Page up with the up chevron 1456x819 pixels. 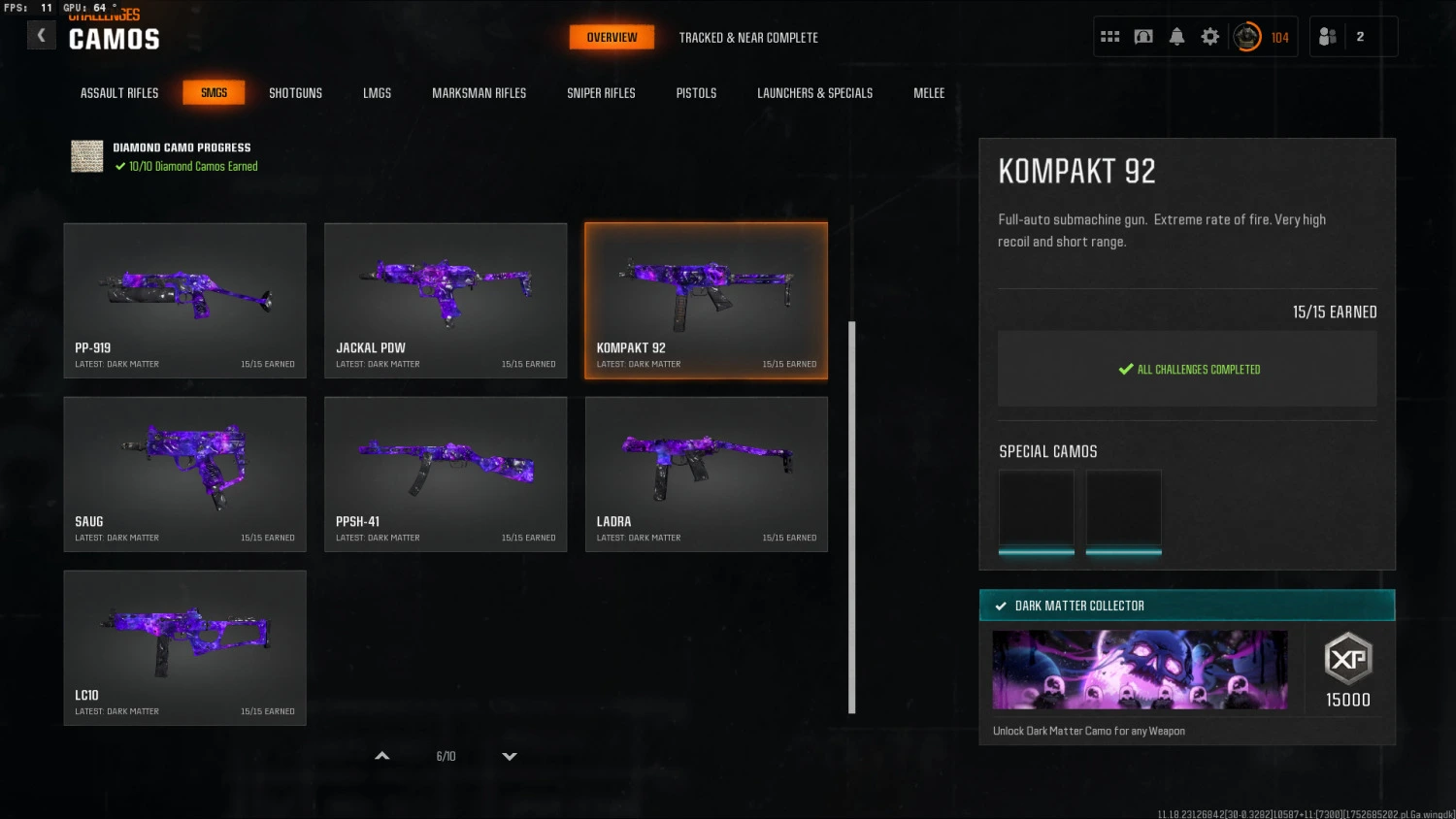point(382,756)
